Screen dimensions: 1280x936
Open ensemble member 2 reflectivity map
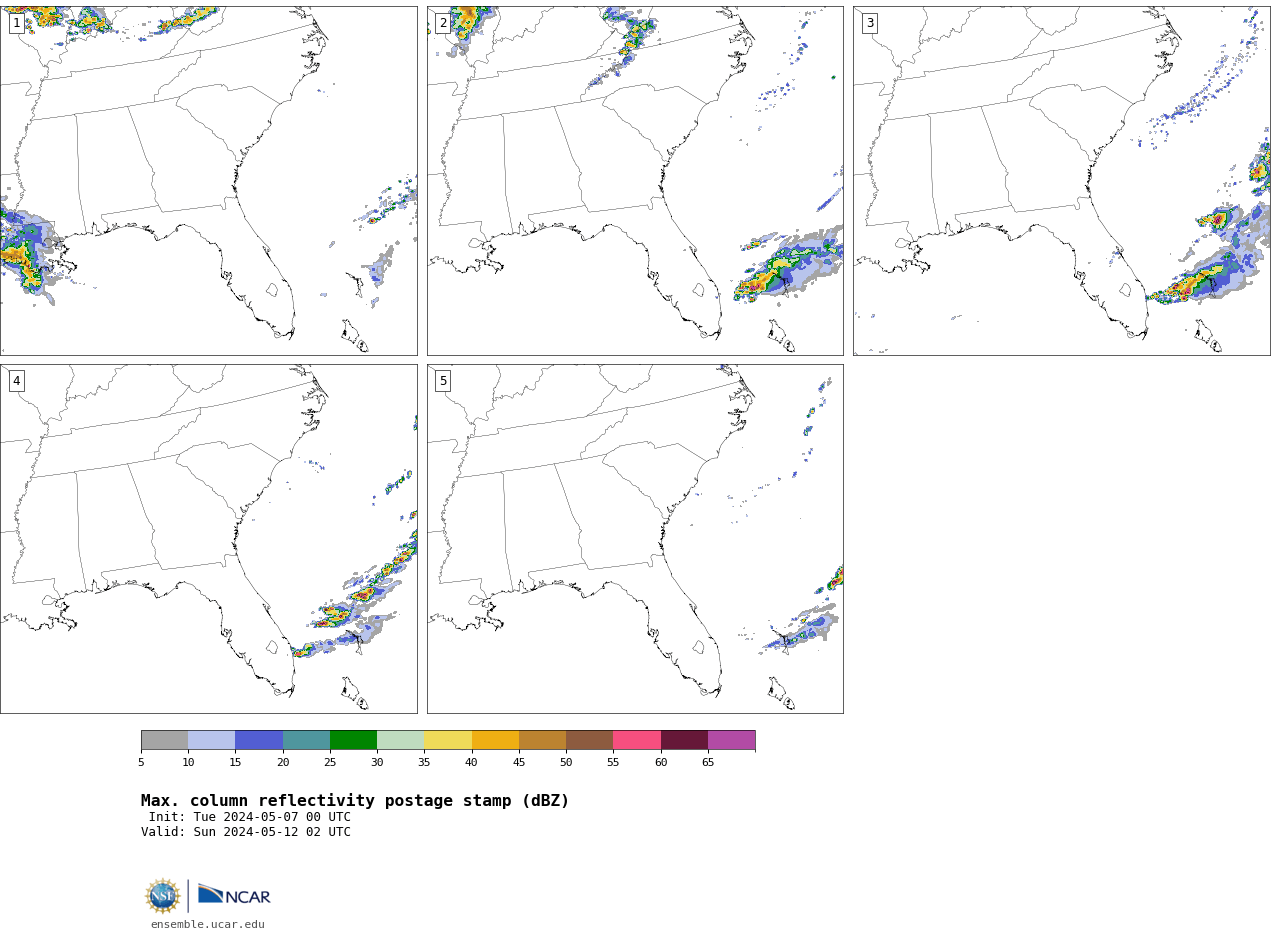(635, 181)
